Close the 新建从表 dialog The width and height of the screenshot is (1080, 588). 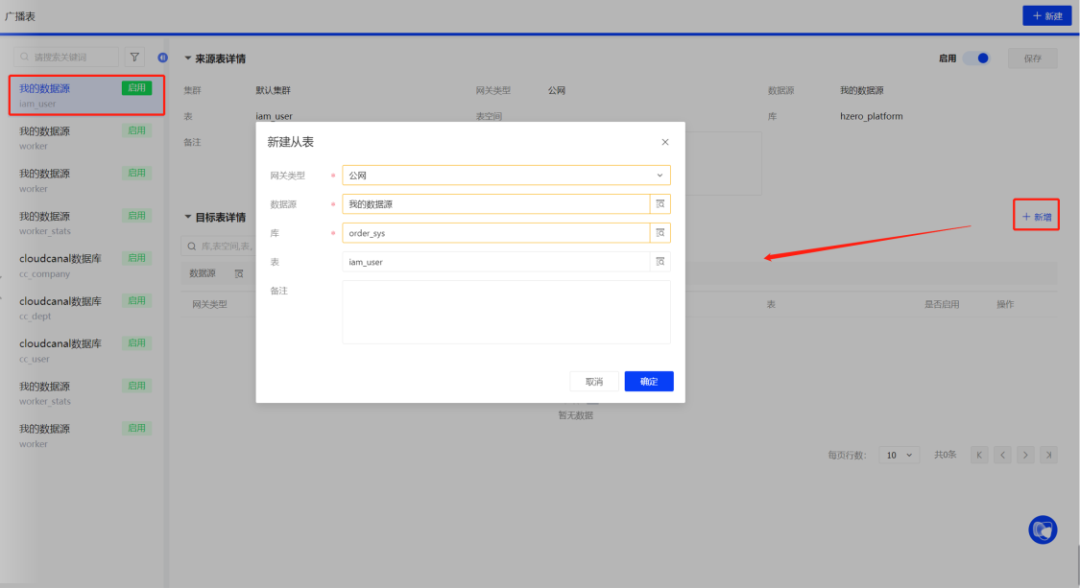tap(665, 142)
